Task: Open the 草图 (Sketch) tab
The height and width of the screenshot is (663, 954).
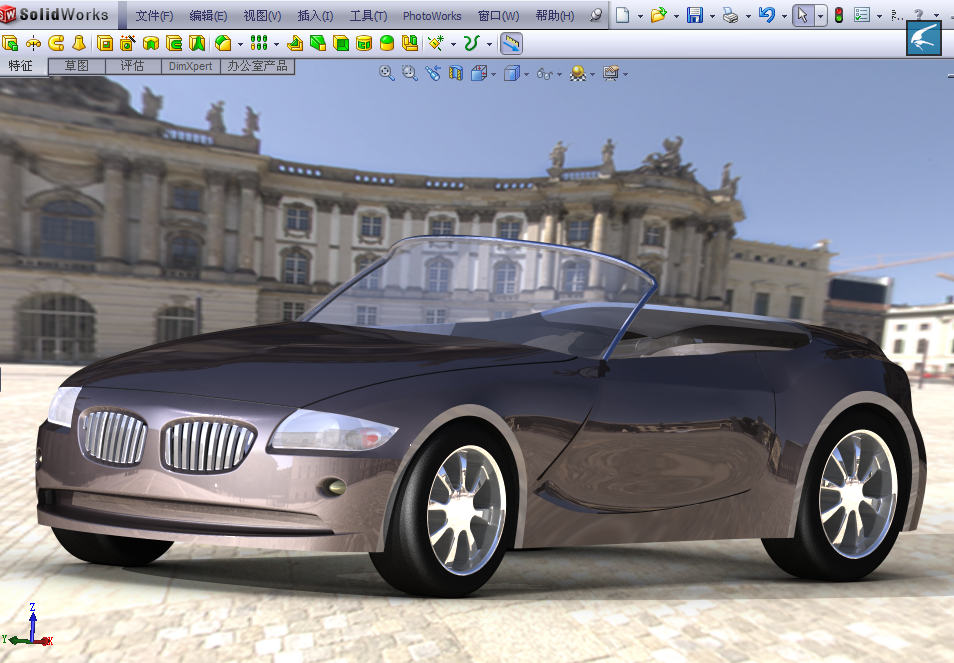Action: pyautogui.click(x=77, y=66)
